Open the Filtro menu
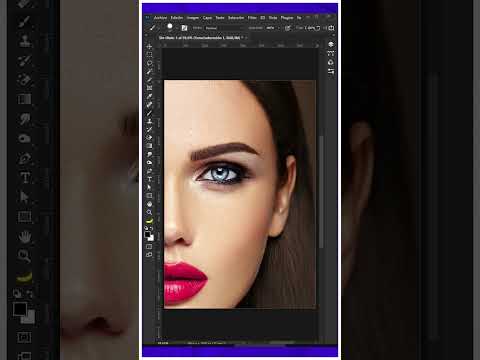Viewport: 480px width, 360px height. click(x=252, y=18)
